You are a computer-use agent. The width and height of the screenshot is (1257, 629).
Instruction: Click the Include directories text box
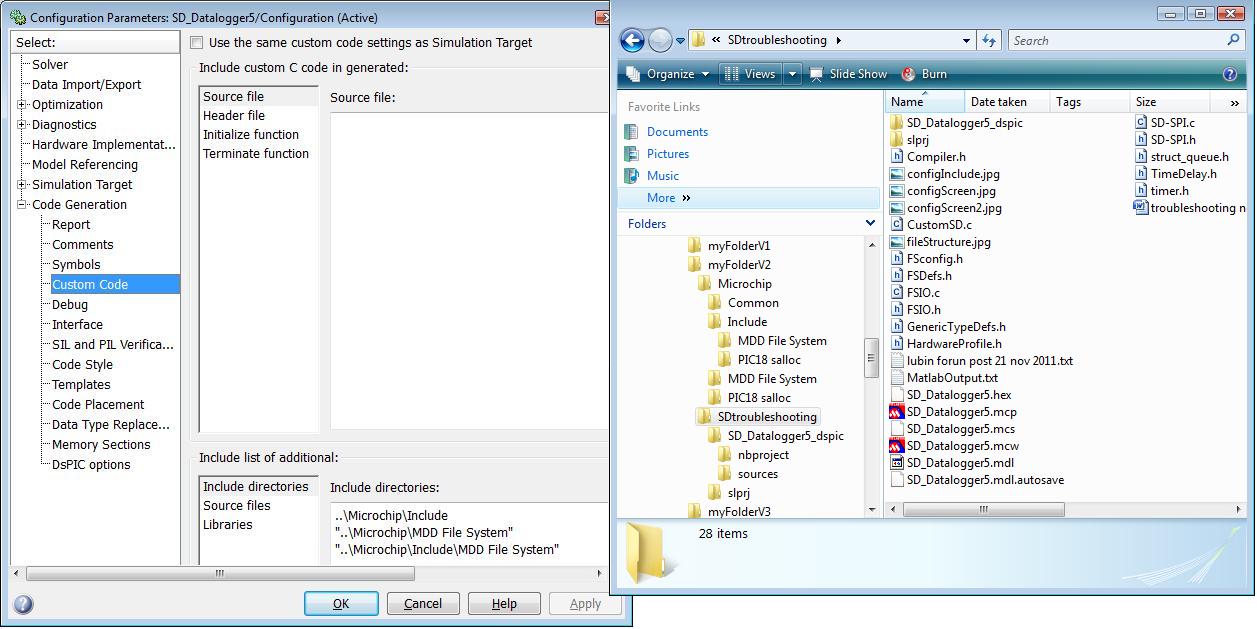click(469, 532)
